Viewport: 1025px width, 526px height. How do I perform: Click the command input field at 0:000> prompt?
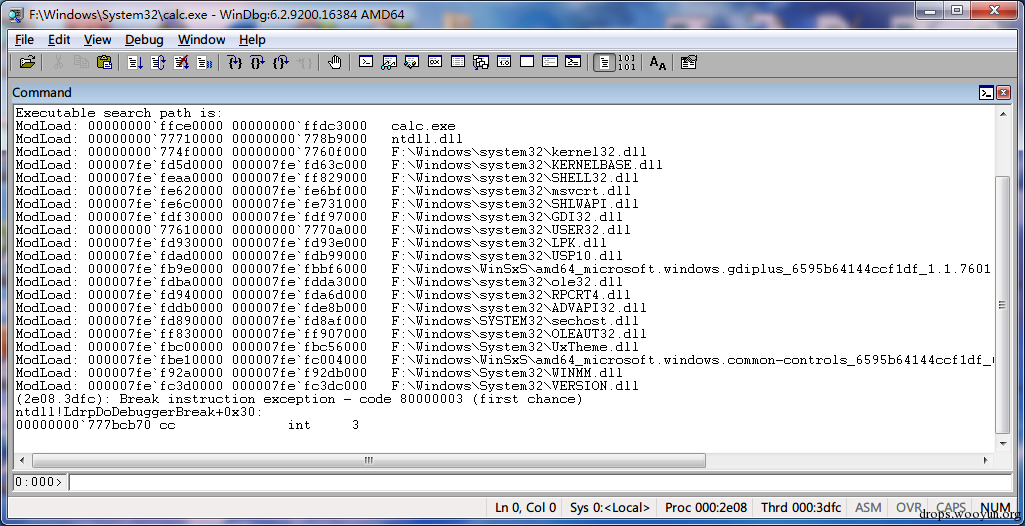point(539,482)
